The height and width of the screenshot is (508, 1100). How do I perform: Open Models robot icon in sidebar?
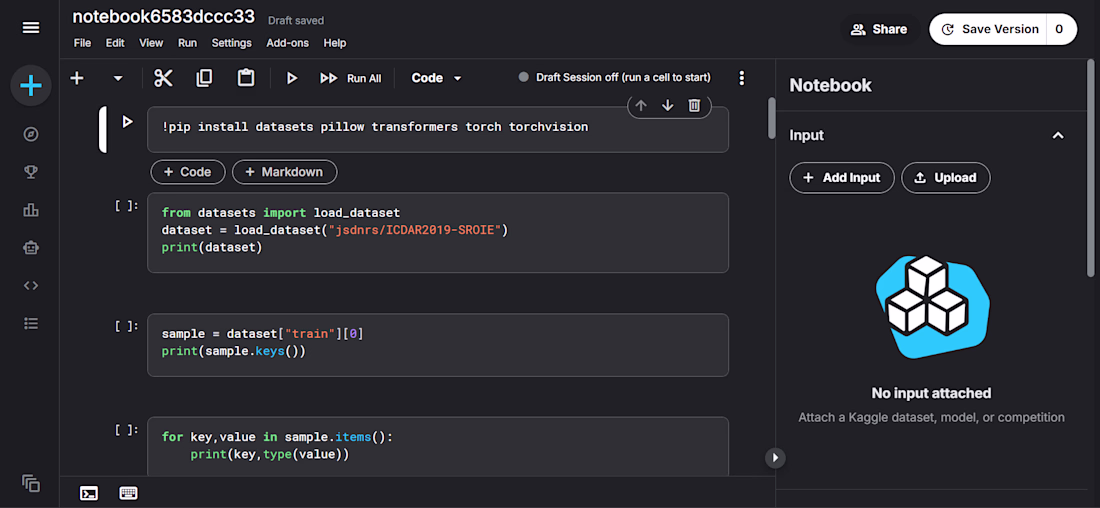click(x=31, y=248)
